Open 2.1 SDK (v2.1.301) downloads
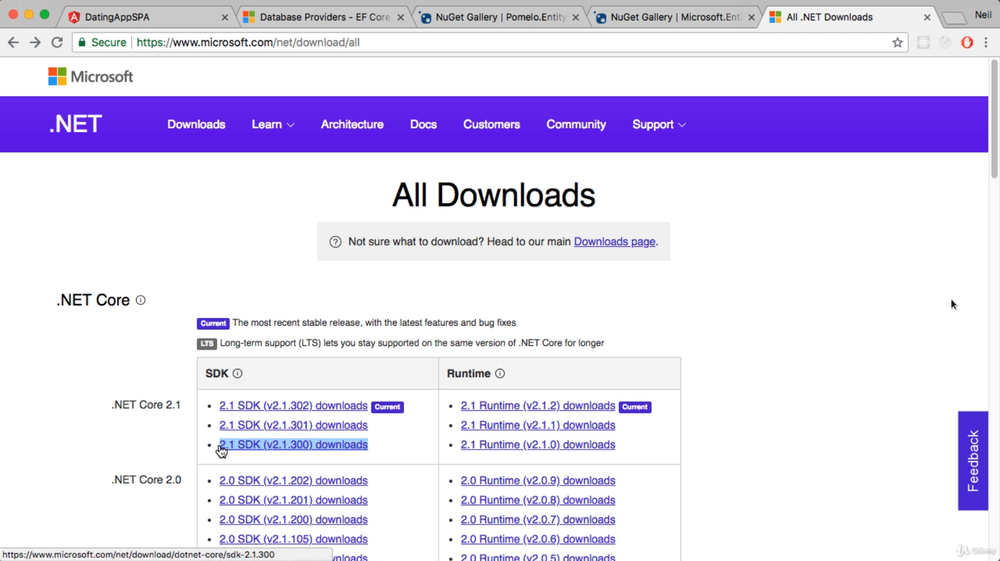 click(293, 425)
